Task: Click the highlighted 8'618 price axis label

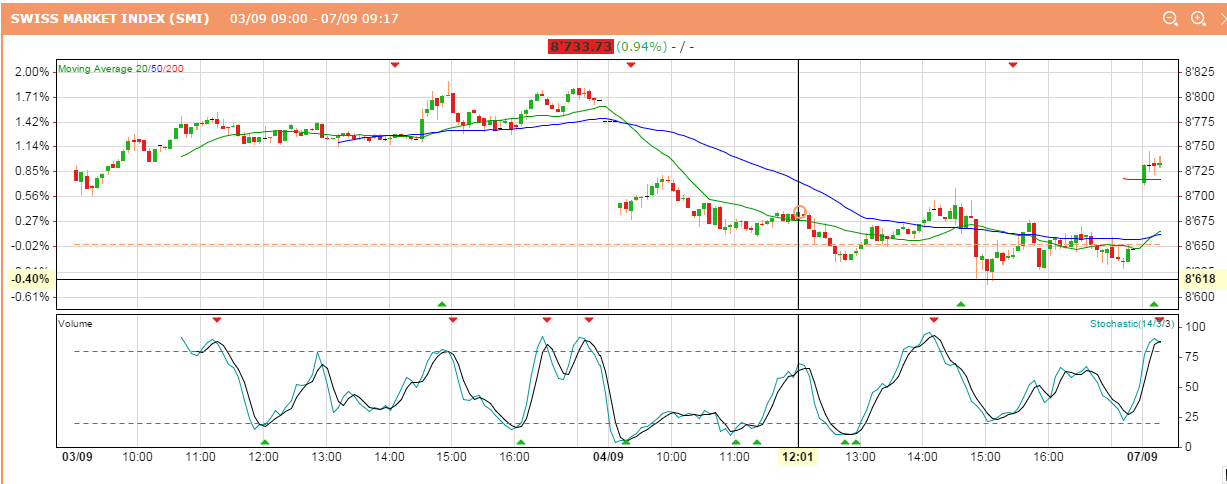Action: pyautogui.click(x=1200, y=279)
